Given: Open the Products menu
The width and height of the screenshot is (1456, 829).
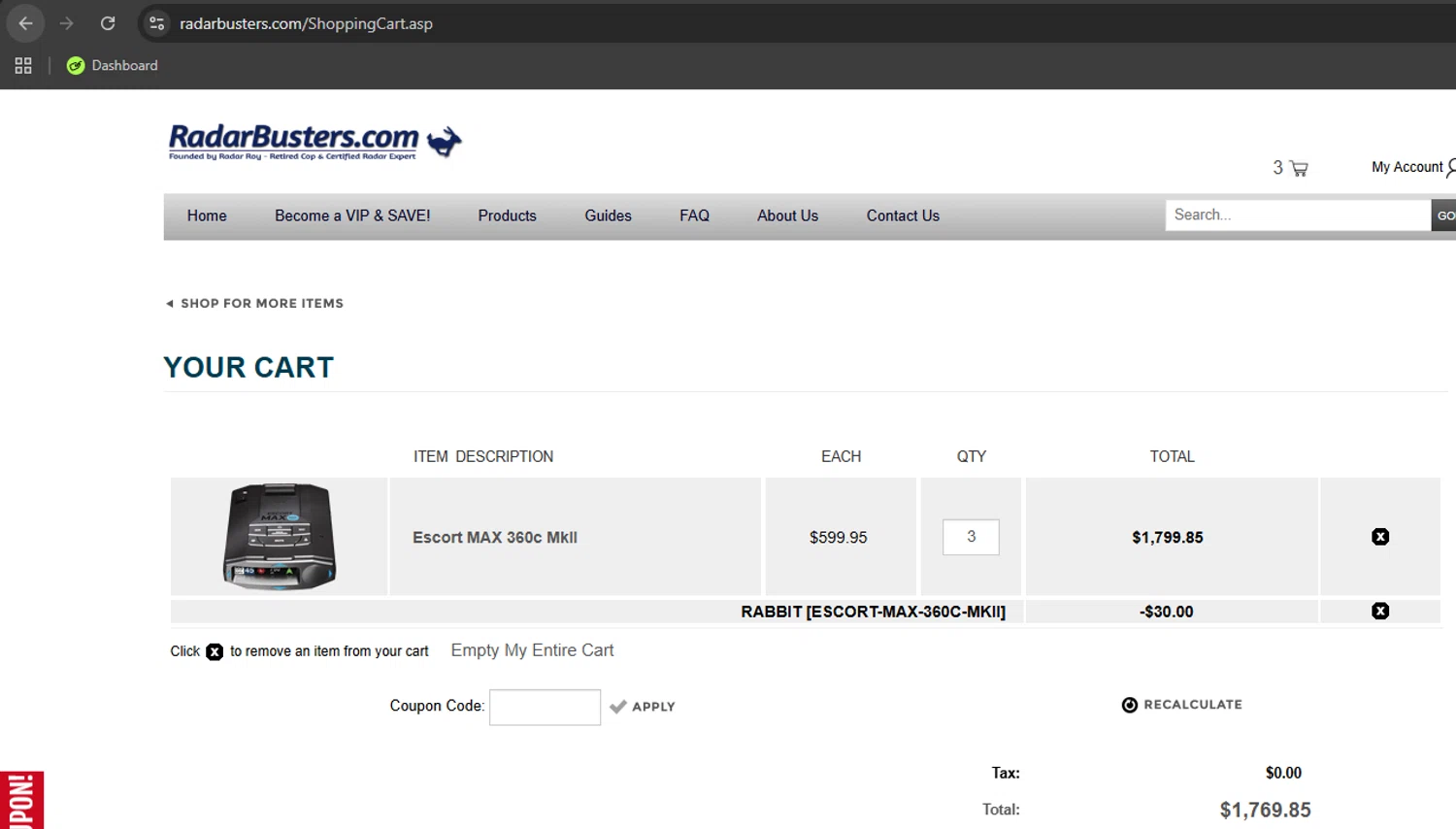Looking at the screenshot, I should (507, 216).
